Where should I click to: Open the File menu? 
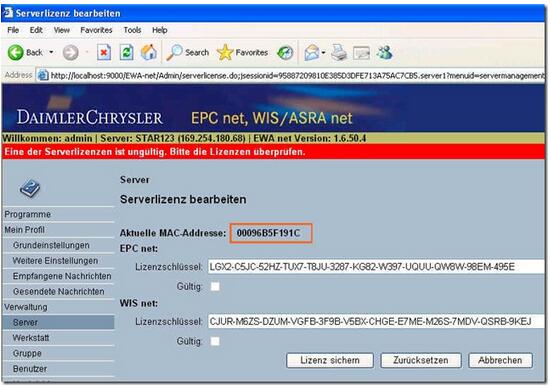click(x=13, y=30)
